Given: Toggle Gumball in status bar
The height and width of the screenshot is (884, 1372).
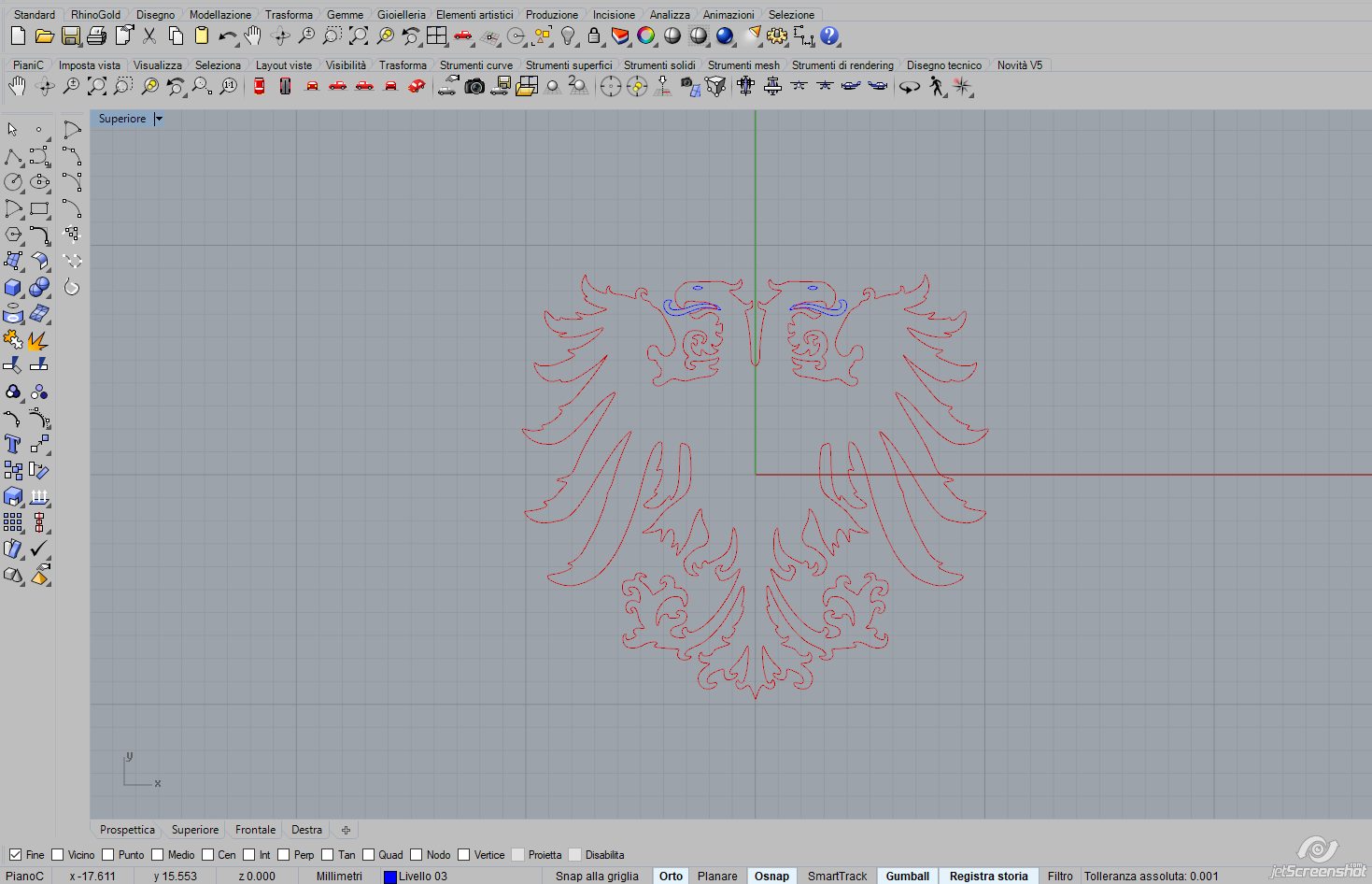Looking at the screenshot, I should pyautogui.click(x=907, y=877).
